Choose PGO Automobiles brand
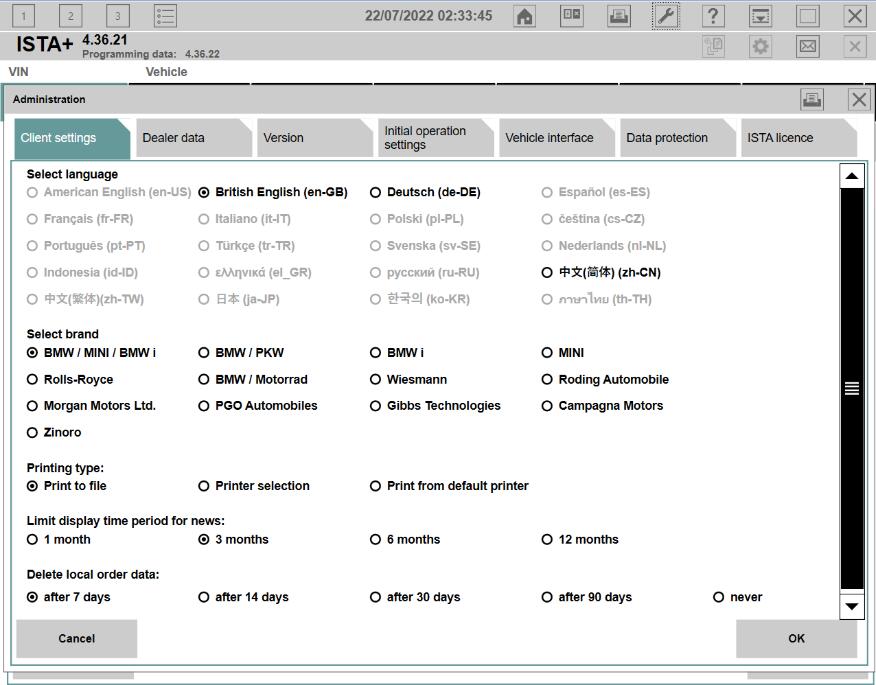The image size is (876, 685). coord(258,406)
